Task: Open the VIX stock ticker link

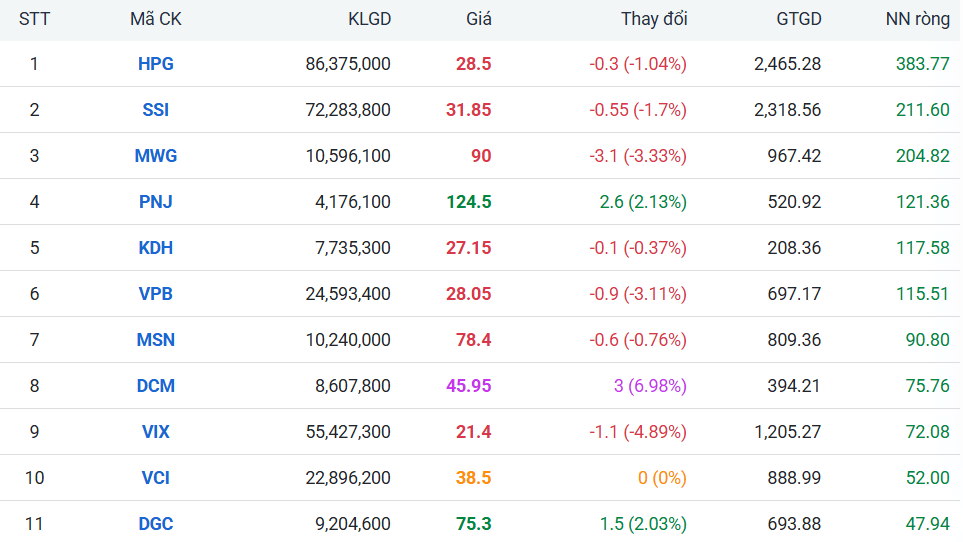Action: 155,432
